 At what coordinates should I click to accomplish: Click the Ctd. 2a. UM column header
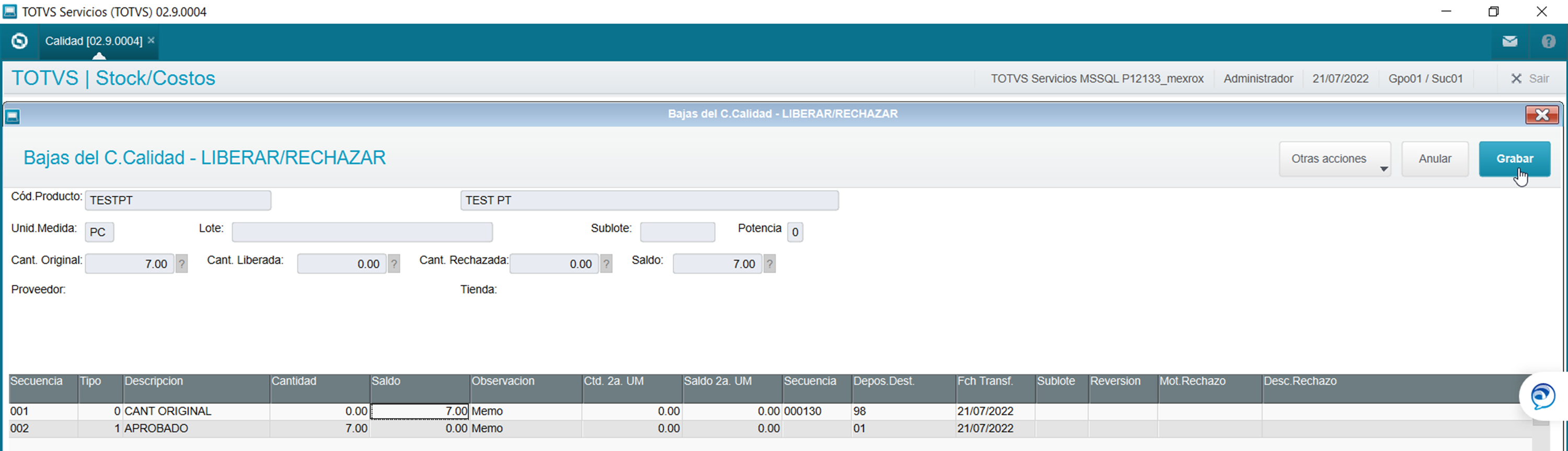click(x=632, y=388)
